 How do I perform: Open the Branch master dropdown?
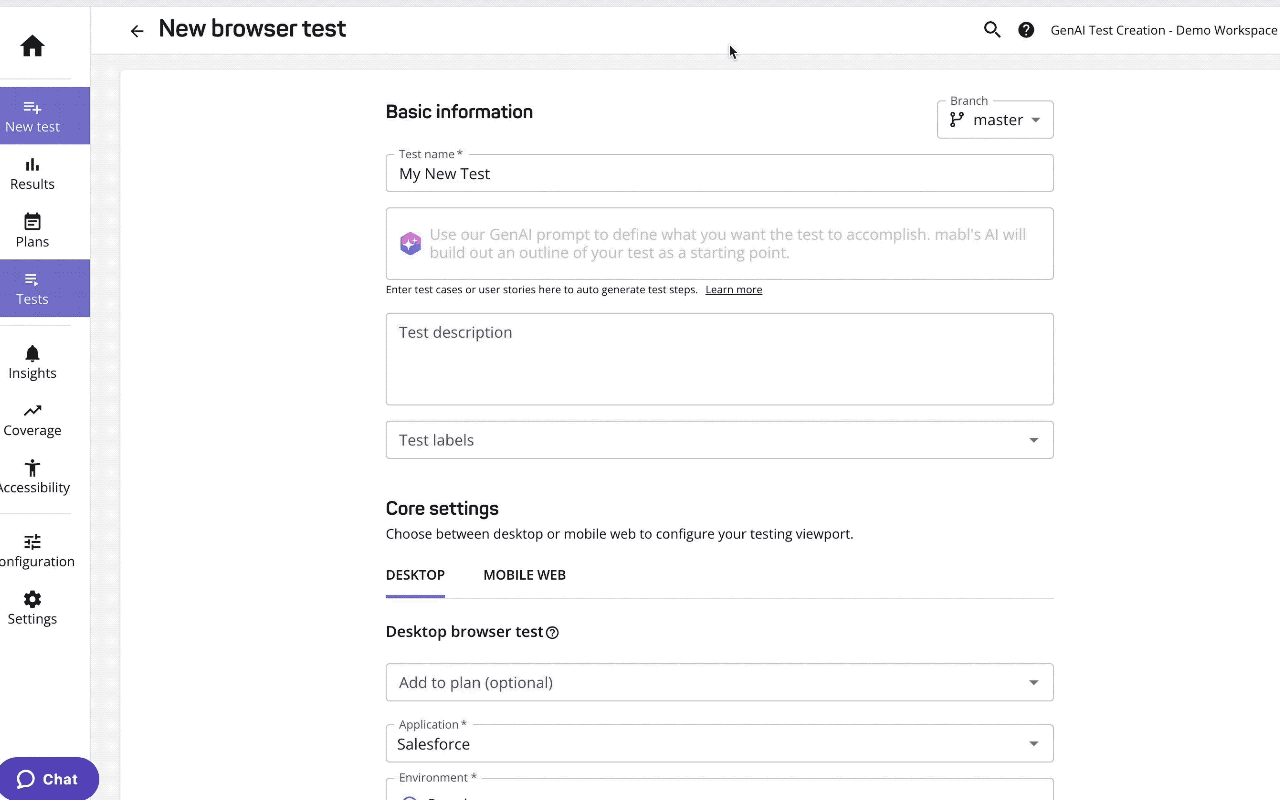995,119
